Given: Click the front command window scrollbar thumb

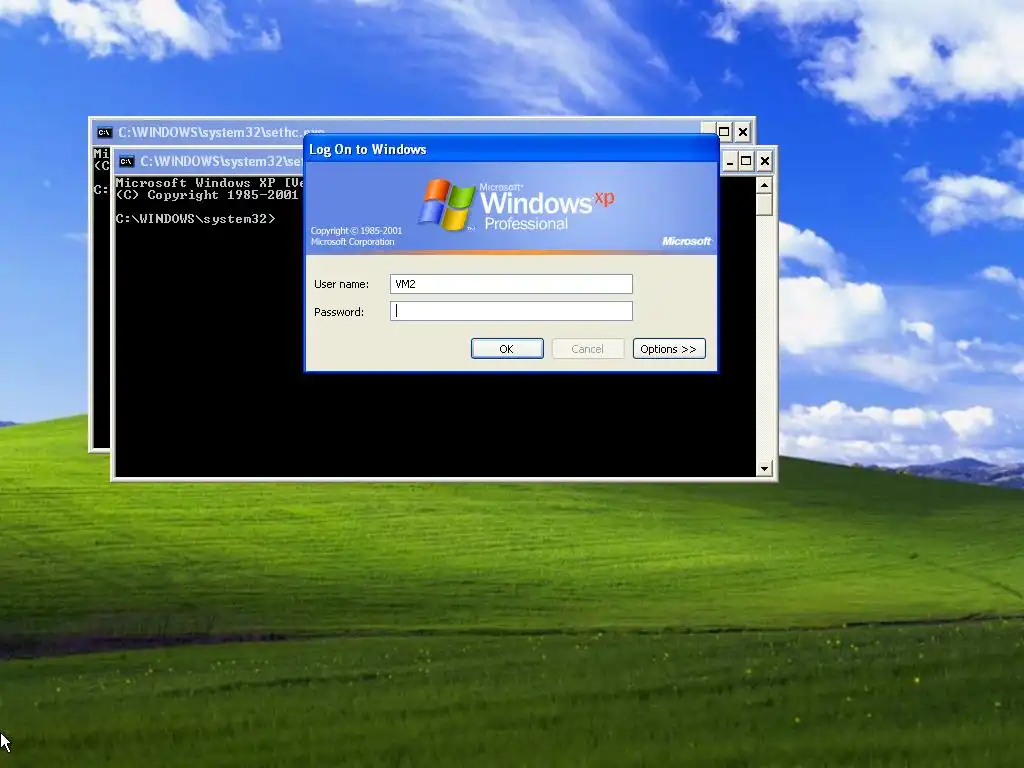Looking at the screenshot, I should pos(764,206).
